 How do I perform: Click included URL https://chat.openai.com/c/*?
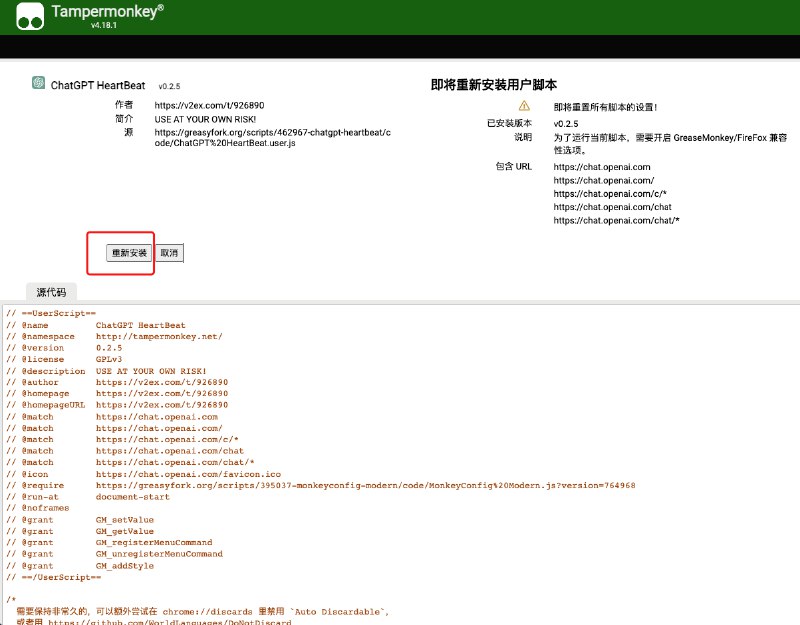[610, 194]
